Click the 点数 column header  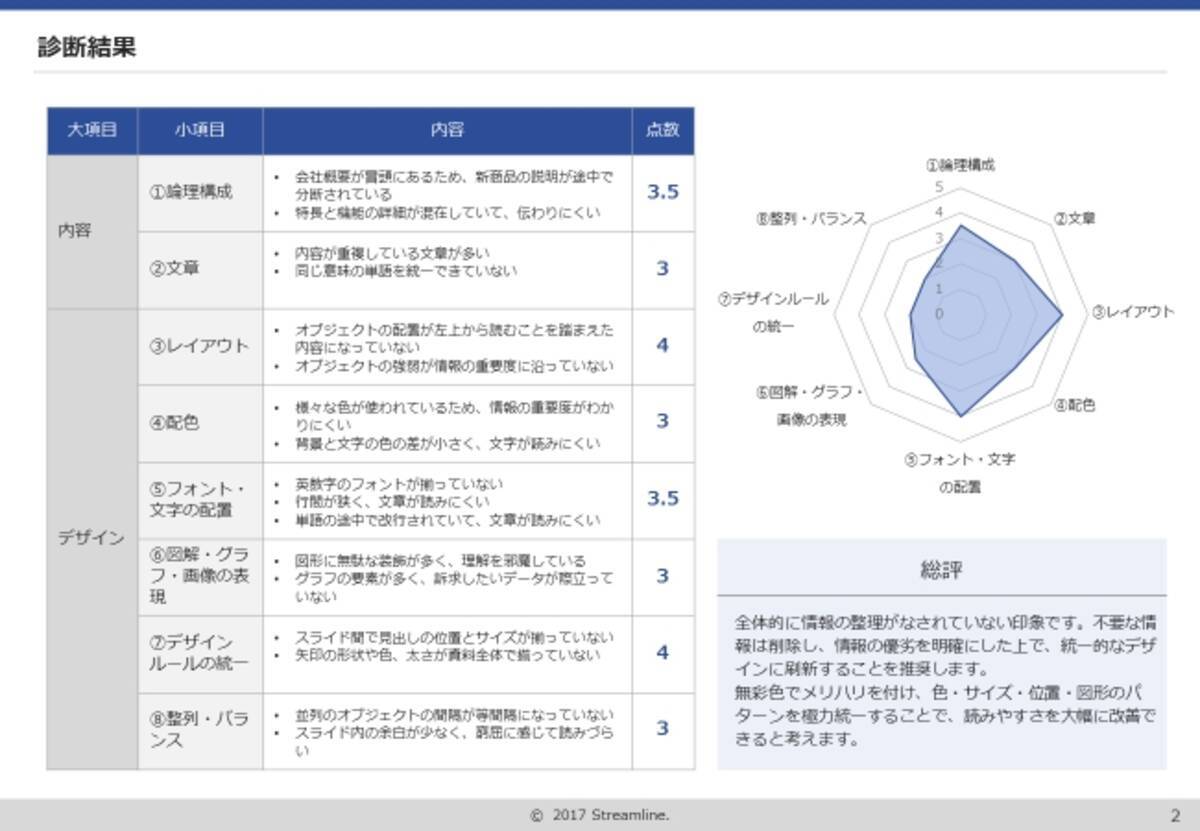coord(662,130)
